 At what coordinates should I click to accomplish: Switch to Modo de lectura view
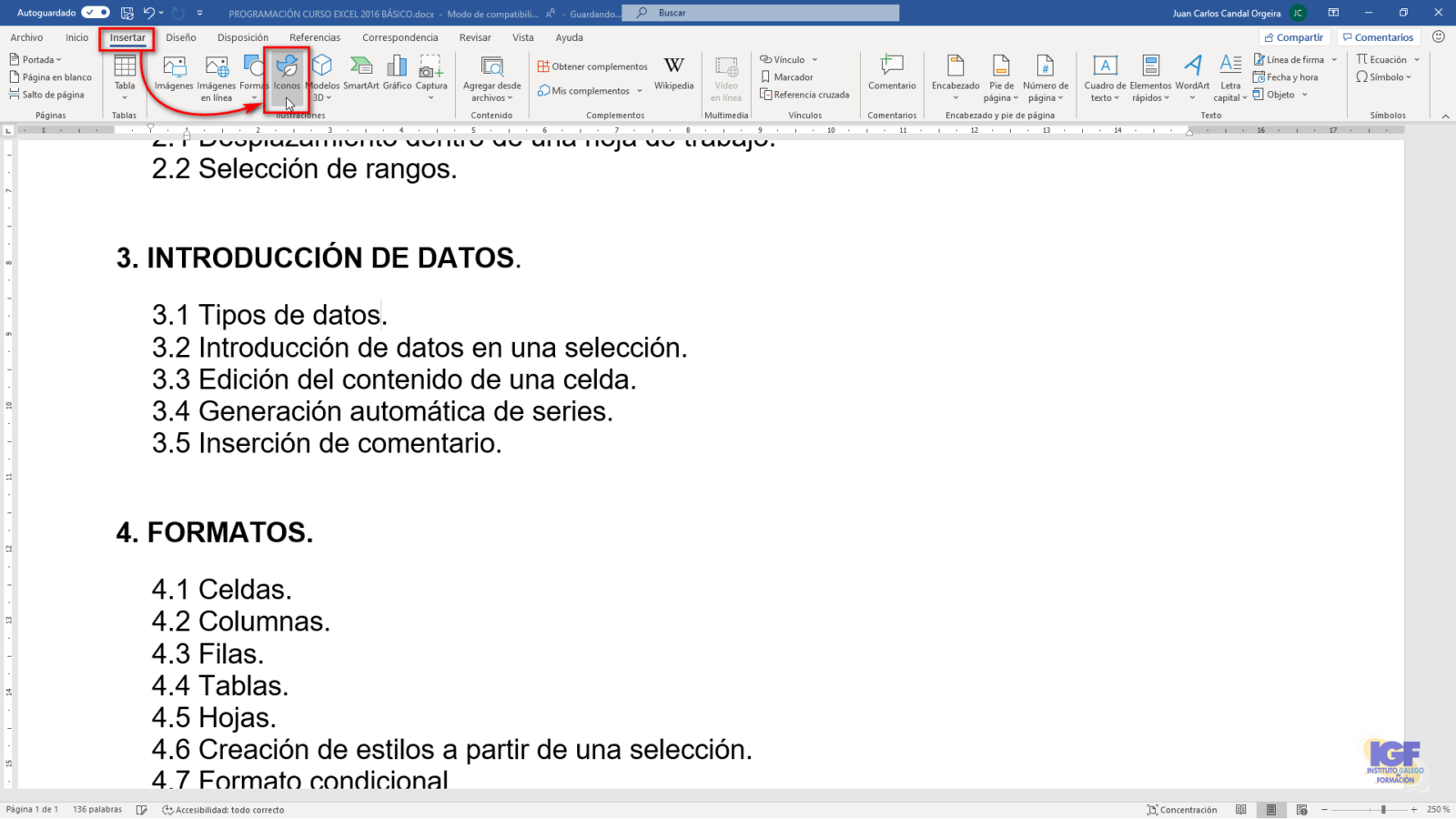1241,809
